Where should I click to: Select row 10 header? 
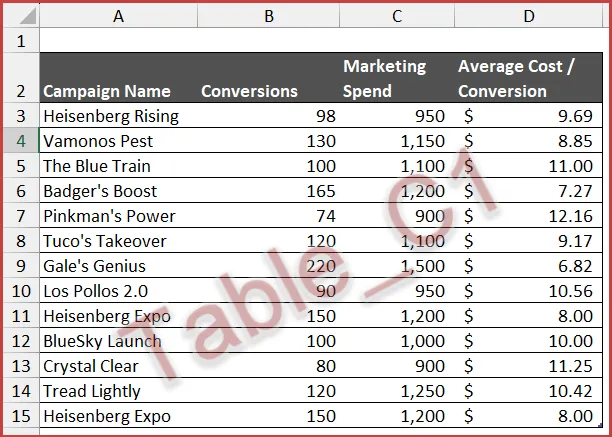pos(20,291)
